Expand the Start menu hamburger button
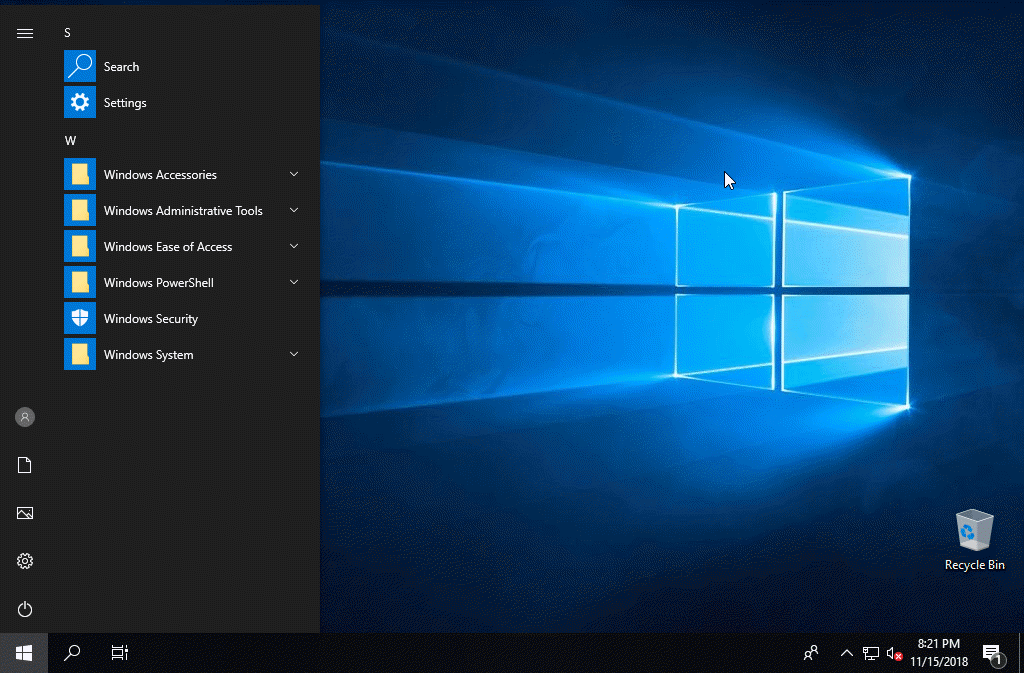 coord(25,33)
